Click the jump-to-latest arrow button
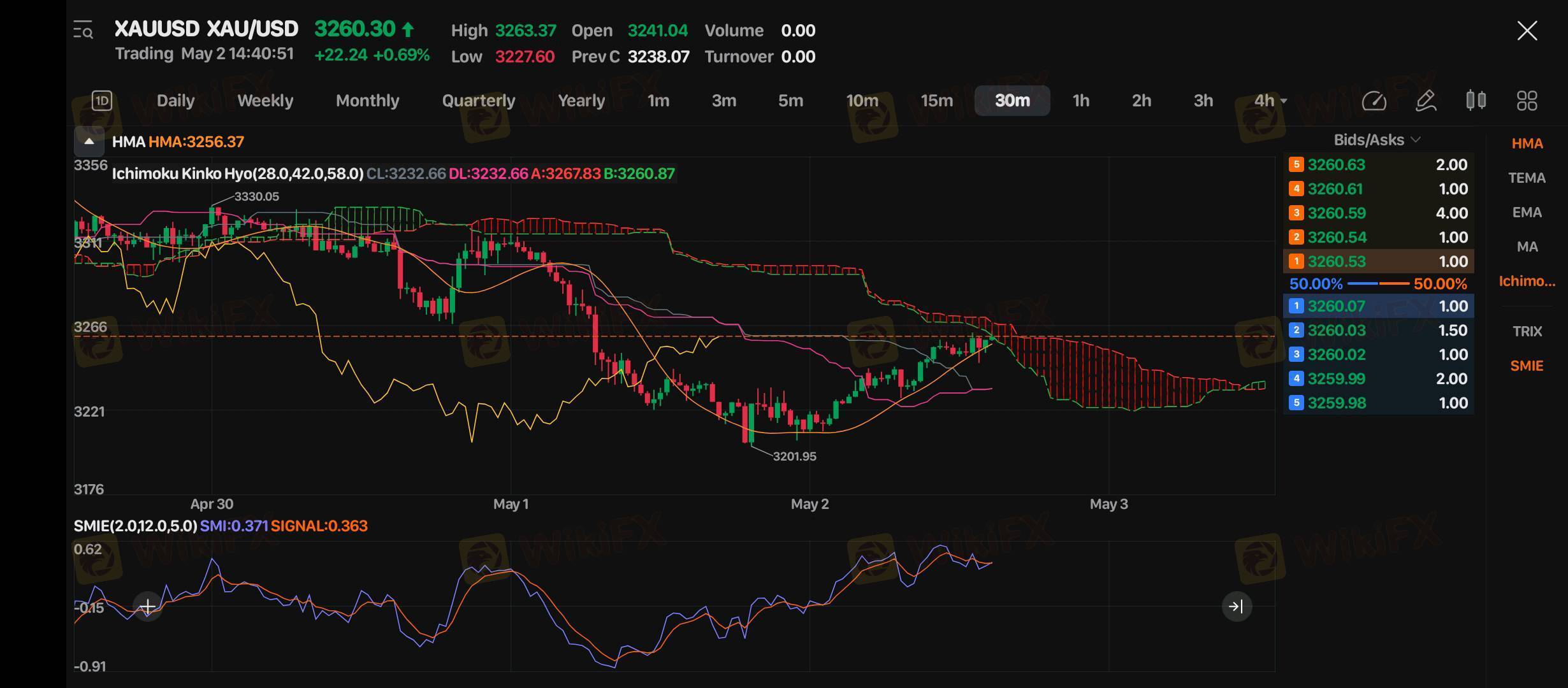This screenshot has width=1568, height=688. [1237, 606]
